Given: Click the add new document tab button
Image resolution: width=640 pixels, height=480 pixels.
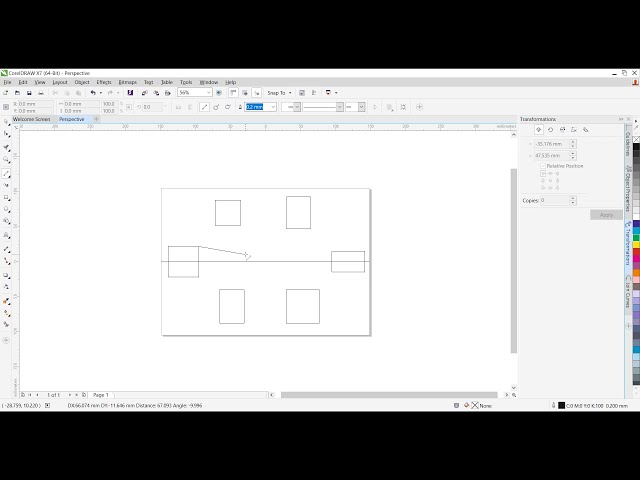Looking at the screenshot, I should point(96,119).
